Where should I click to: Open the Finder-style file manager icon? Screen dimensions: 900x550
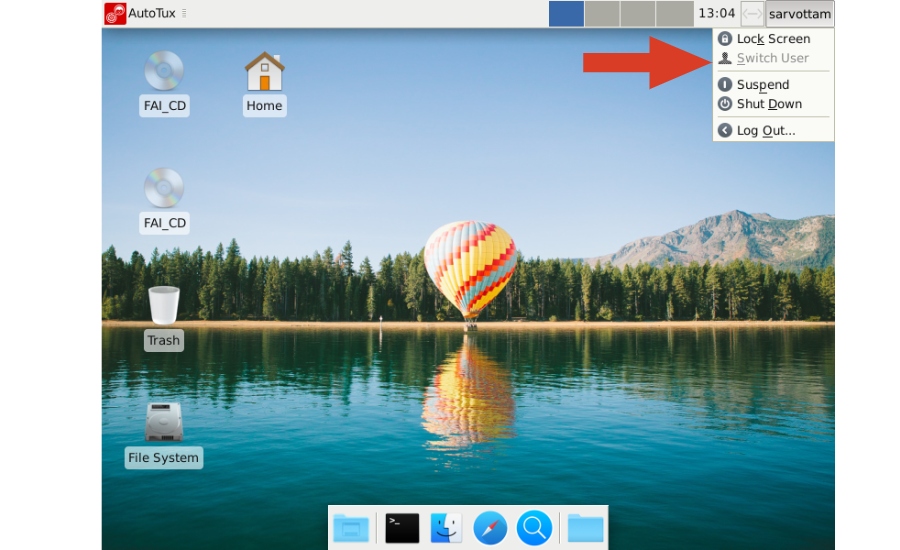click(446, 528)
